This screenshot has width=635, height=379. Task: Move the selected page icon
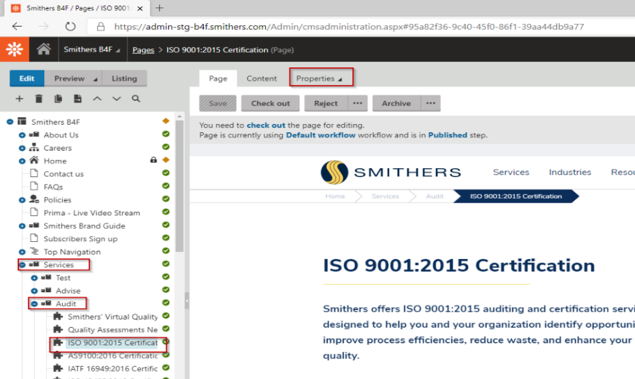(x=78, y=98)
